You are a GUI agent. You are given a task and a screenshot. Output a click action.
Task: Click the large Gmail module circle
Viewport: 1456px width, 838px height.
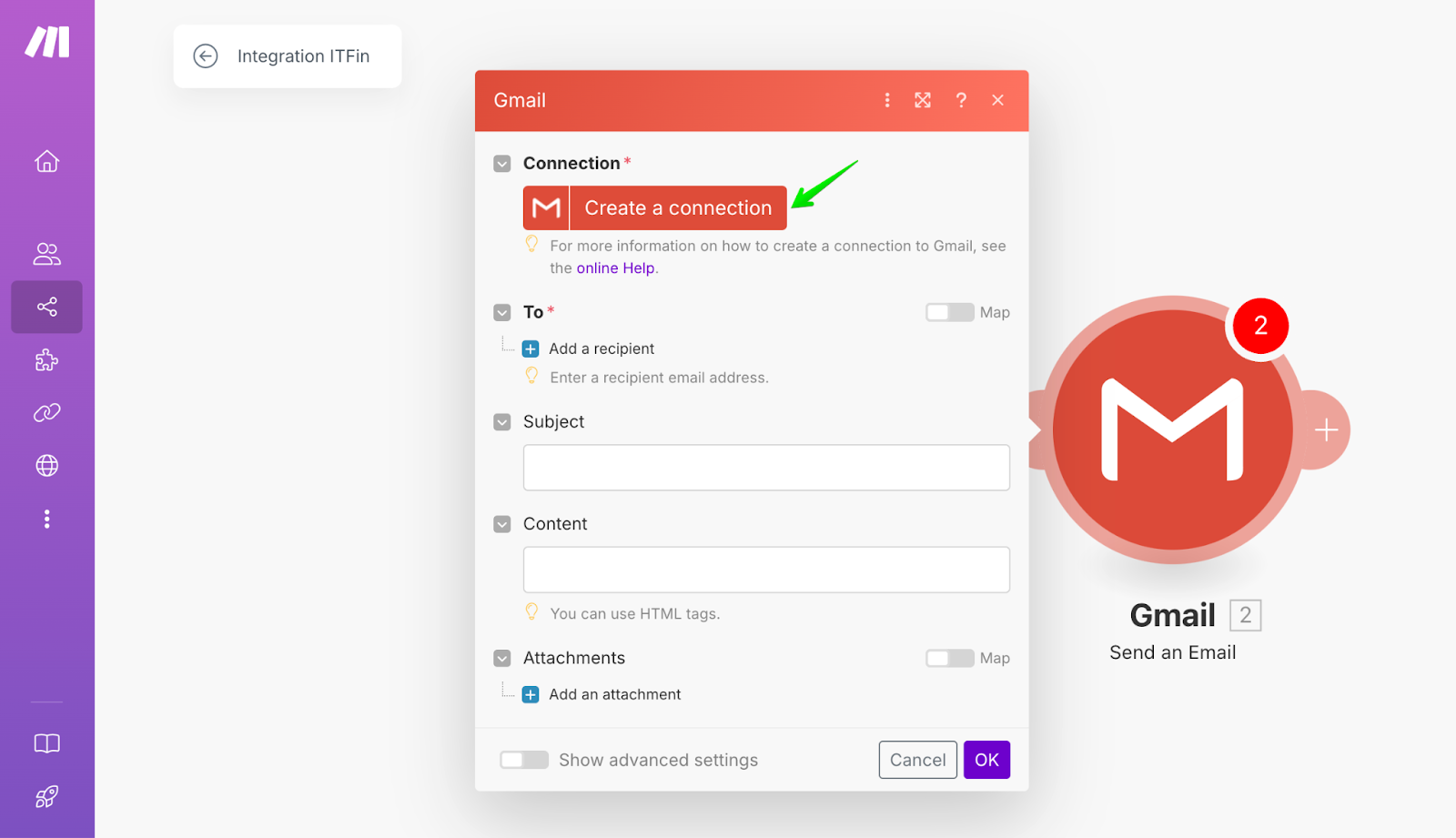click(x=1172, y=429)
